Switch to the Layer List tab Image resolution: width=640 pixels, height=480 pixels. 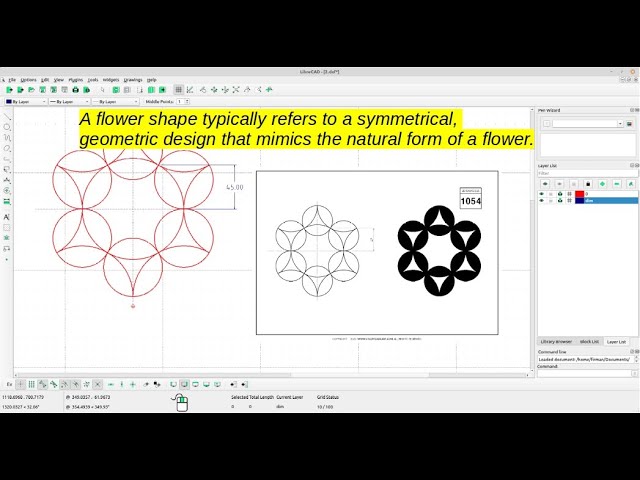tap(616, 342)
